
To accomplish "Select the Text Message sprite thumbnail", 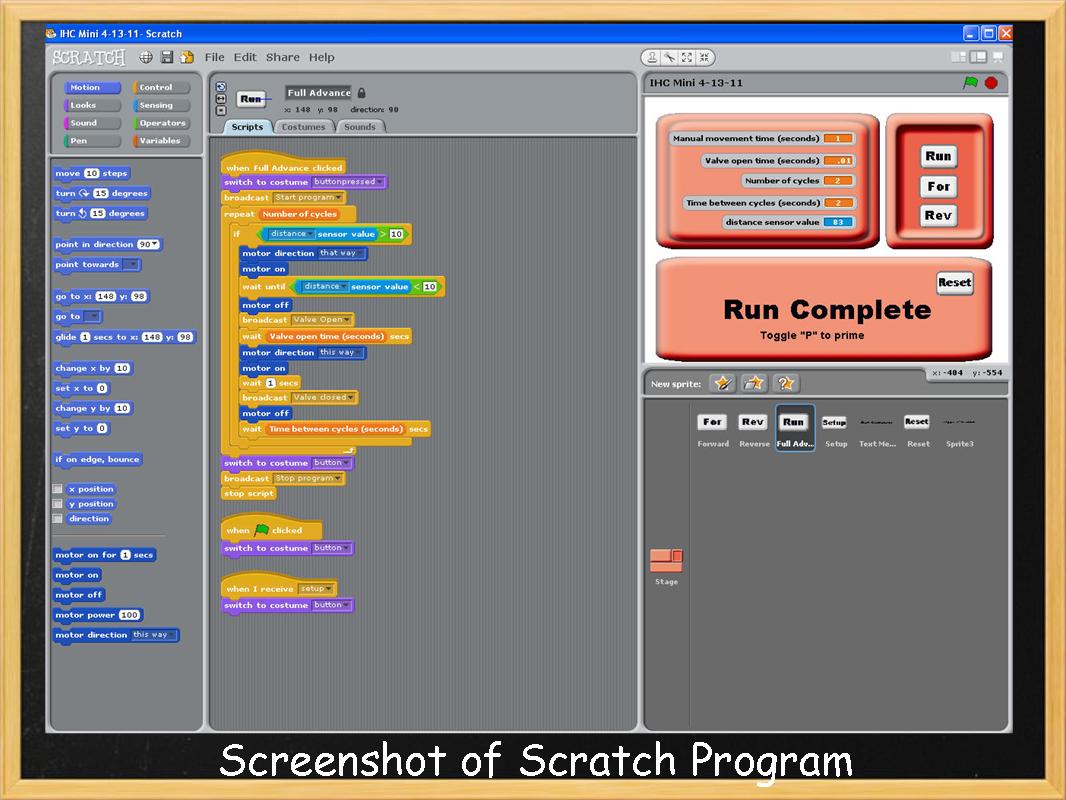I will tap(877, 429).
